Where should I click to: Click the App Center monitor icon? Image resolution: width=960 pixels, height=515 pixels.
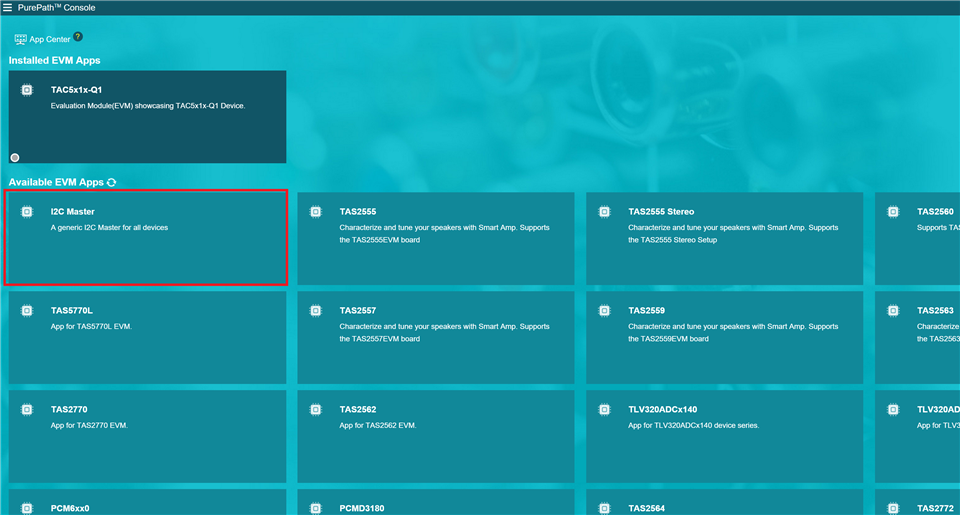[x=20, y=39]
